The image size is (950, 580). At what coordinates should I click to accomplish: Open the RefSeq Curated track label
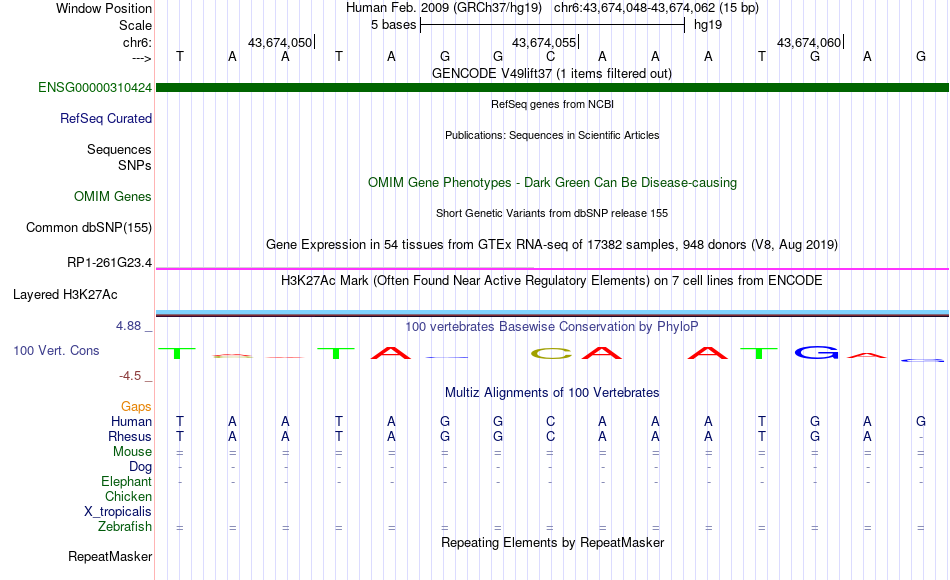coord(106,118)
